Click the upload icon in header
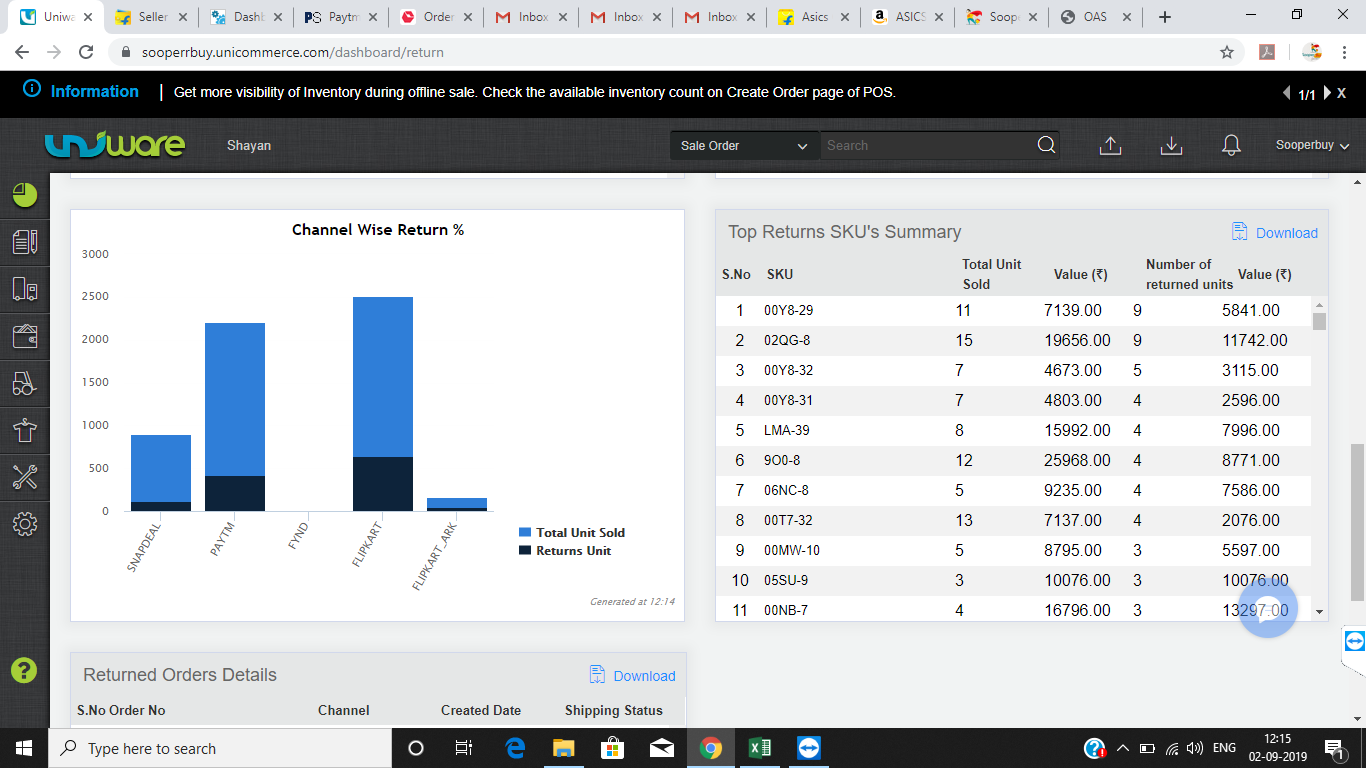The width and height of the screenshot is (1366, 768). tap(1110, 146)
